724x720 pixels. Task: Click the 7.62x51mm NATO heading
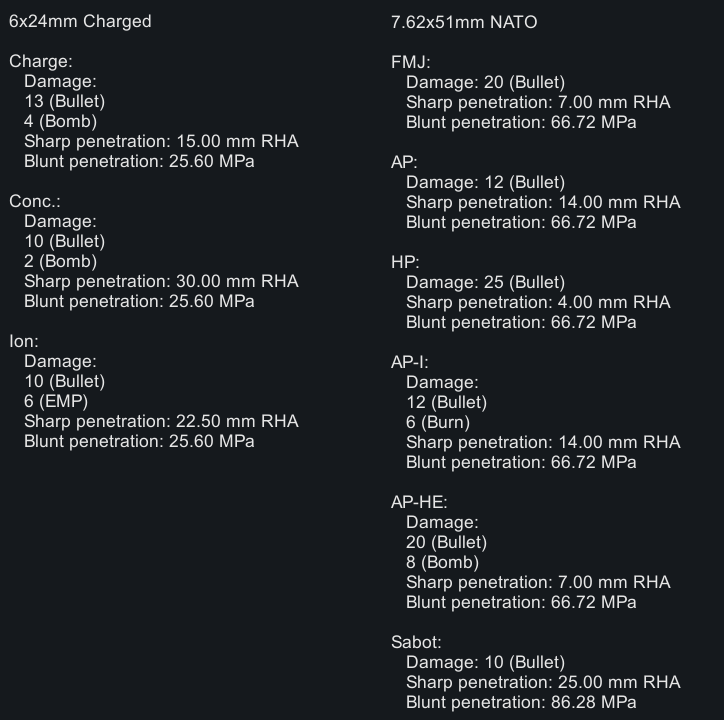464,22
